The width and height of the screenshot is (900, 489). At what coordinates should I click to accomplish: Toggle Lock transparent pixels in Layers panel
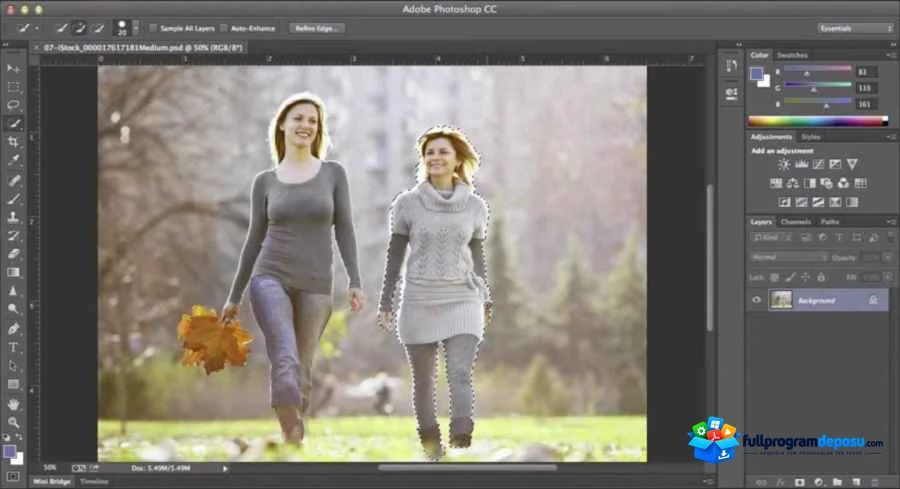tap(774, 277)
